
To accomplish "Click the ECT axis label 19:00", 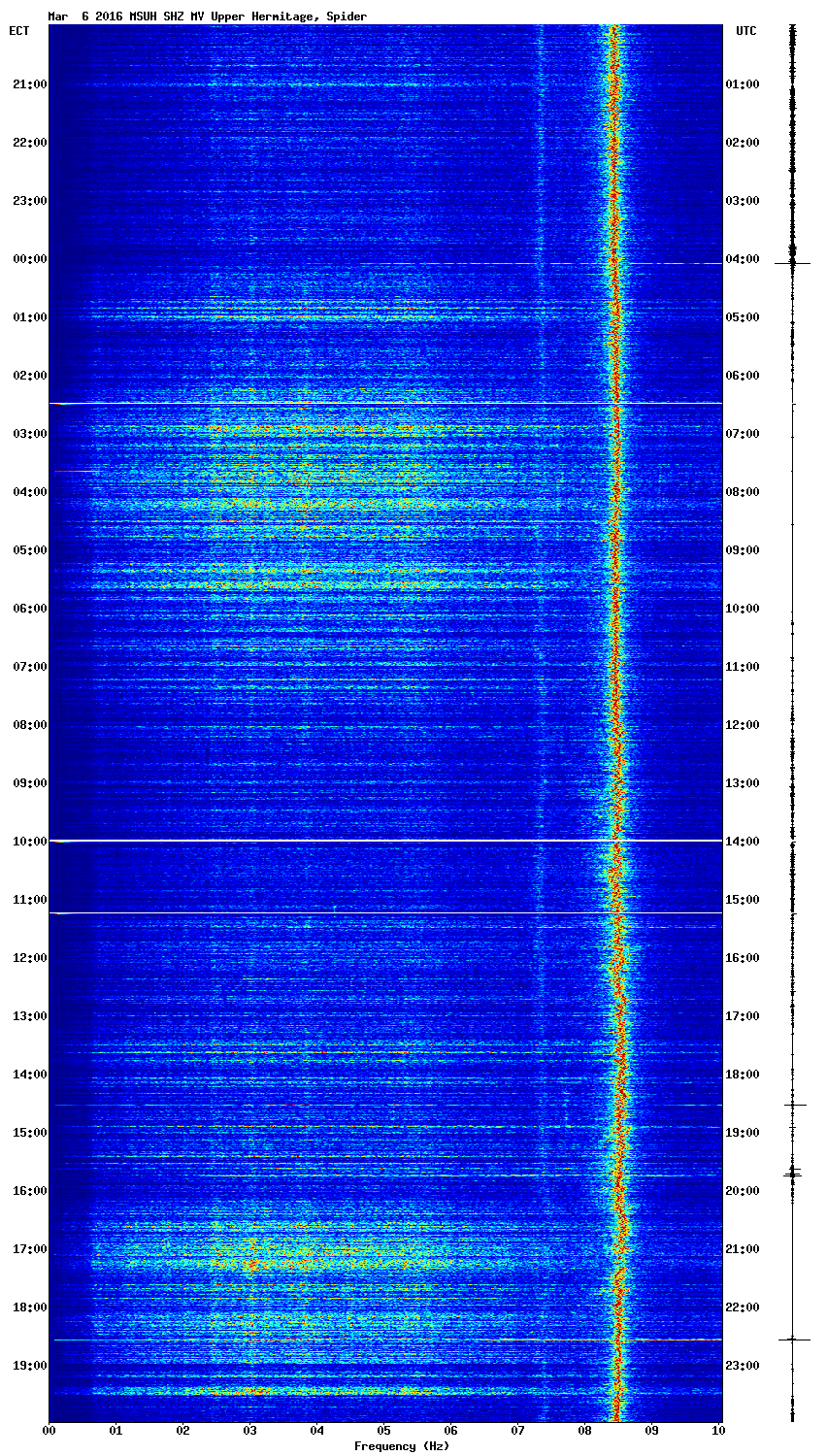I will [x=29, y=1366].
